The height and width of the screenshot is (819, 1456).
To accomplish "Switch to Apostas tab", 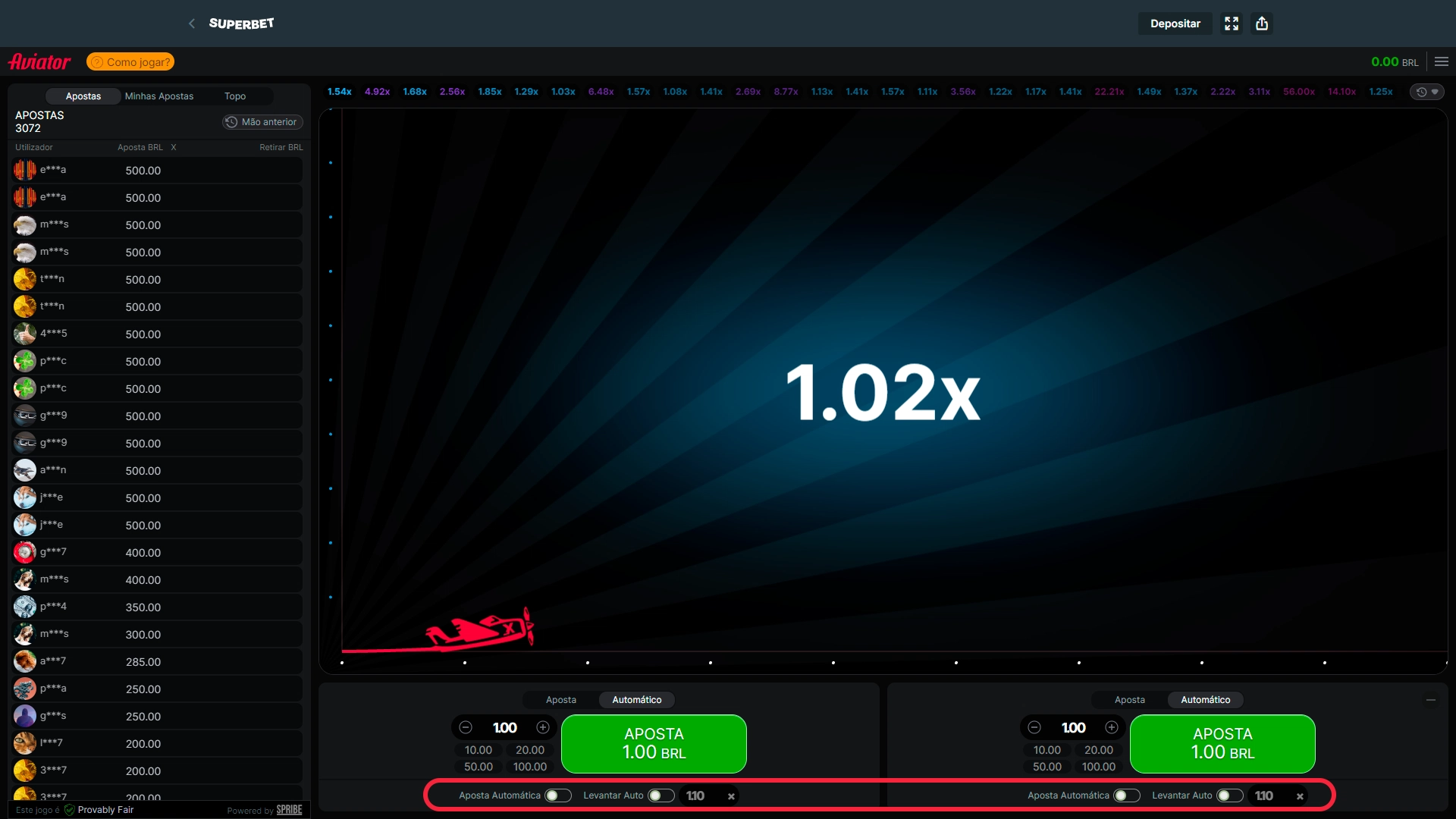I will pyautogui.click(x=83, y=96).
